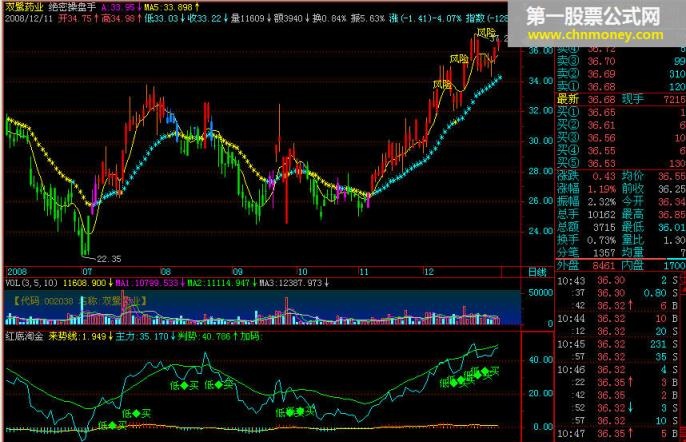Click the 加码 indicator label

click(x=250, y=336)
